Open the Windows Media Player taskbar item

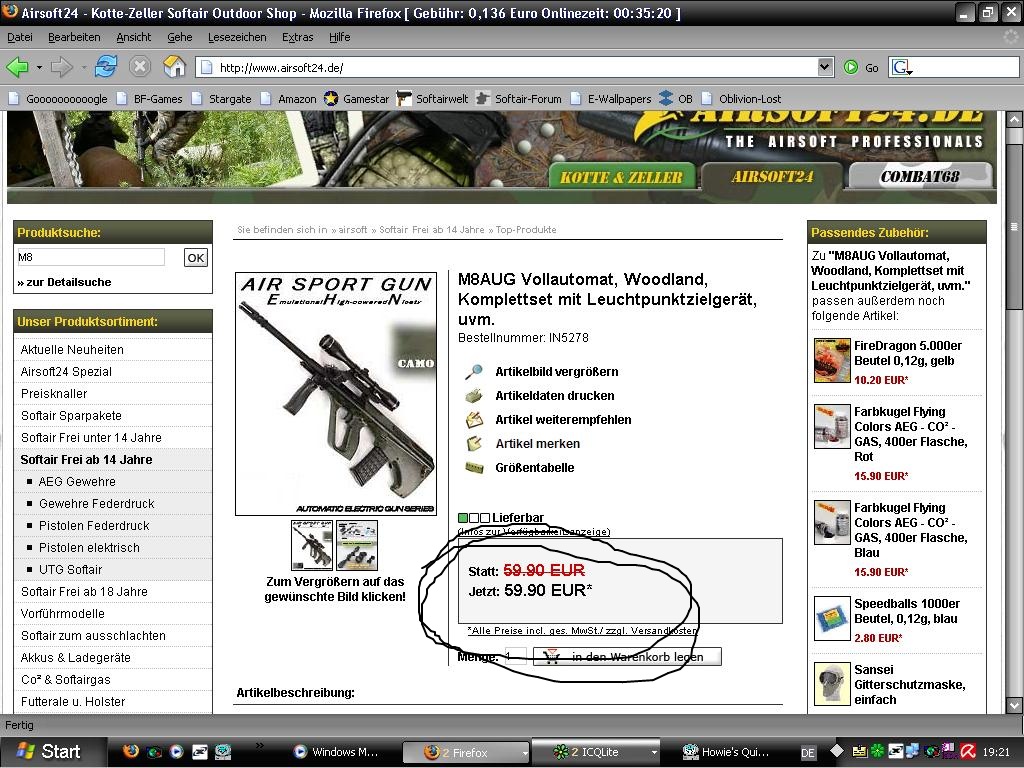[337, 752]
